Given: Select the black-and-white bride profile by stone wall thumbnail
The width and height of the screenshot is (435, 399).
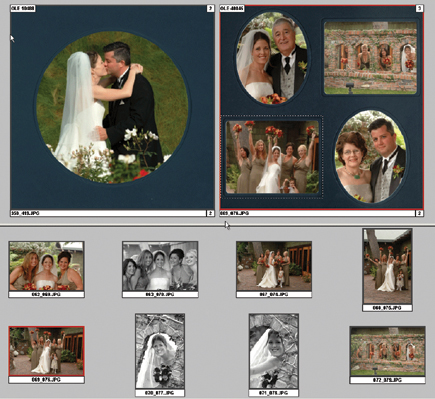Looking at the screenshot, I should (x=274, y=351).
